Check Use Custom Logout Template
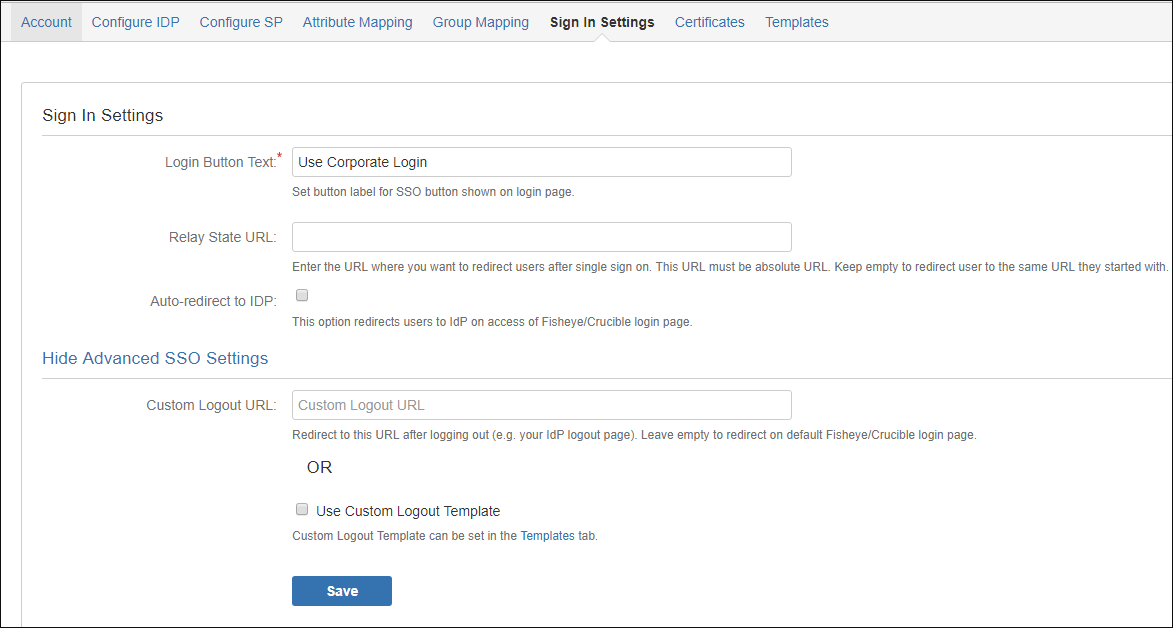This screenshot has width=1173, height=628. [x=302, y=510]
